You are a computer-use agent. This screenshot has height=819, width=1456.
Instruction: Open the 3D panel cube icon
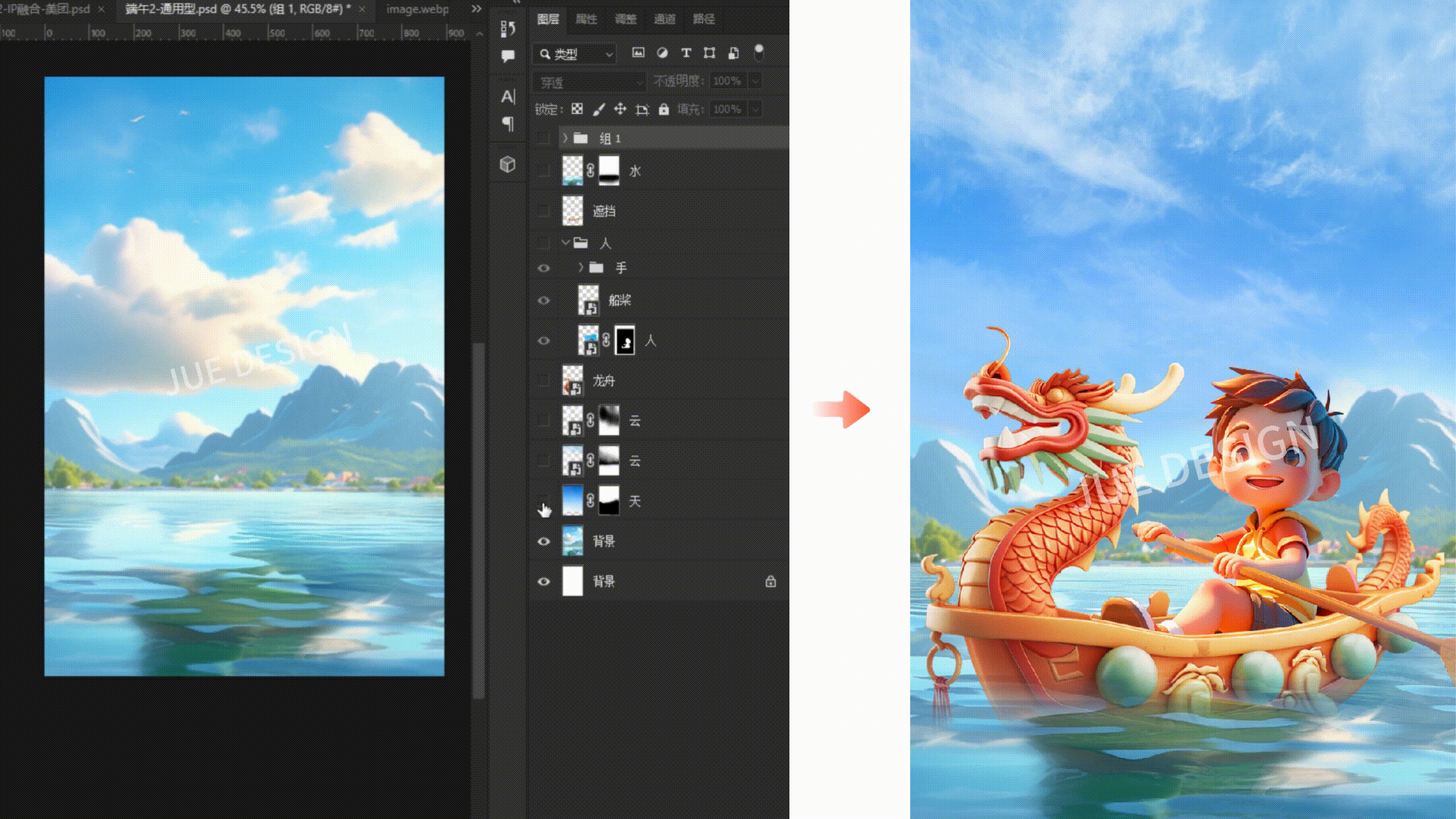pyautogui.click(x=507, y=164)
